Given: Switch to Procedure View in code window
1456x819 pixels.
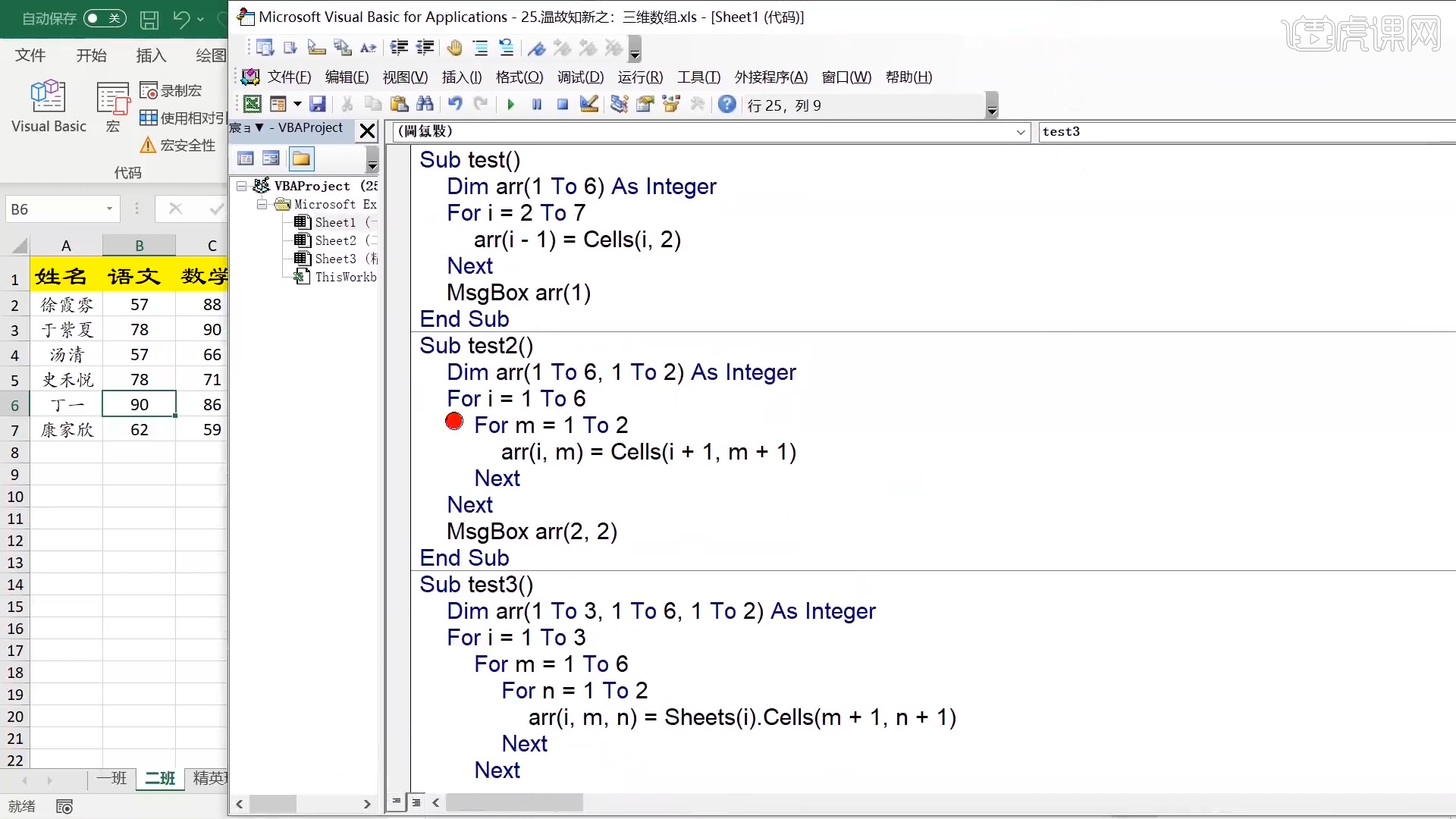Looking at the screenshot, I should point(397,802).
